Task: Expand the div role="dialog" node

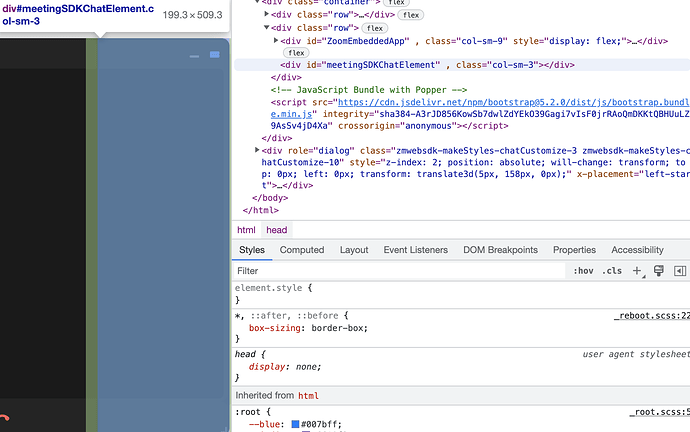Action: pyautogui.click(x=257, y=150)
